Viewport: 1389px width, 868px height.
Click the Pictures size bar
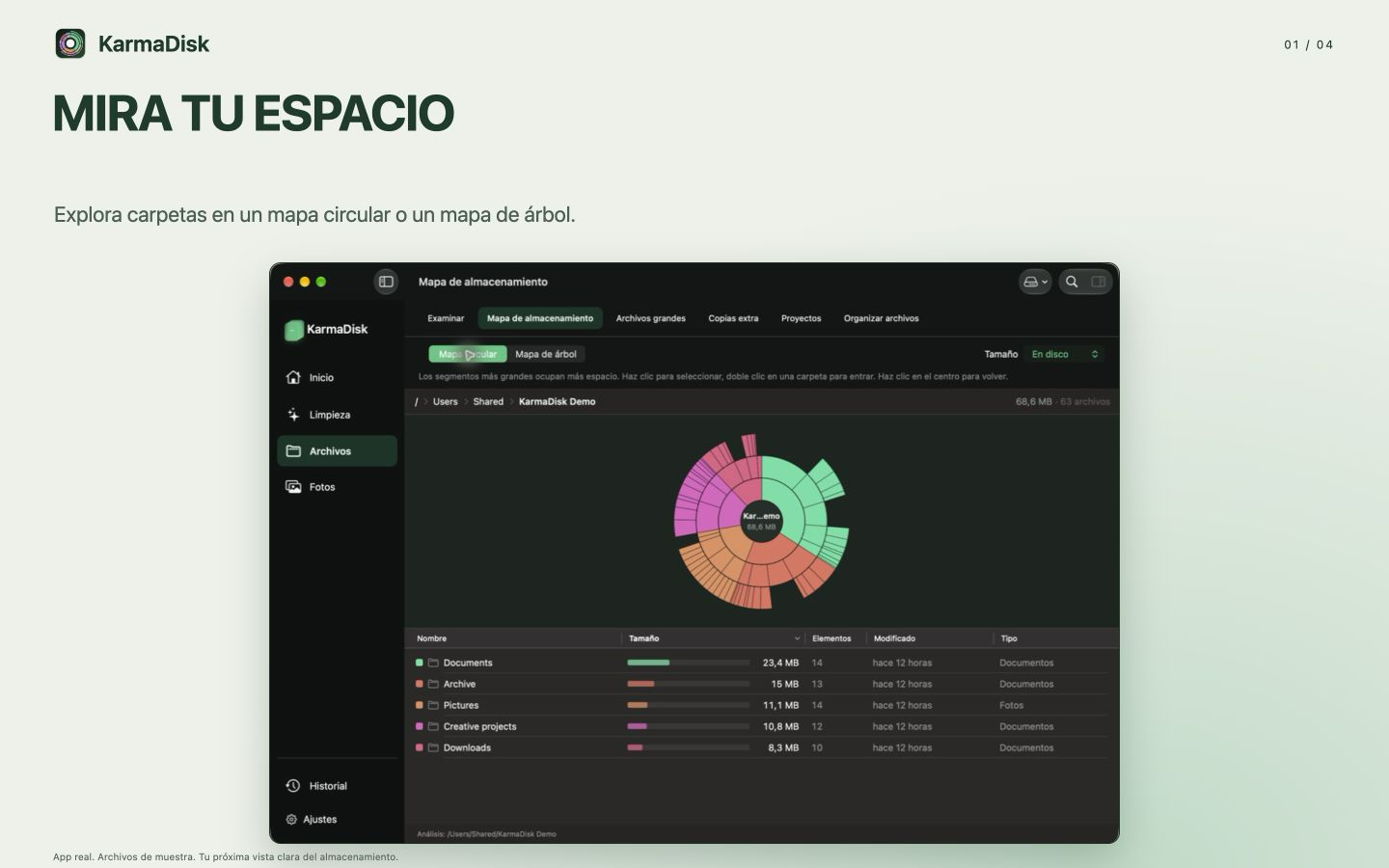tap(689, 706)
